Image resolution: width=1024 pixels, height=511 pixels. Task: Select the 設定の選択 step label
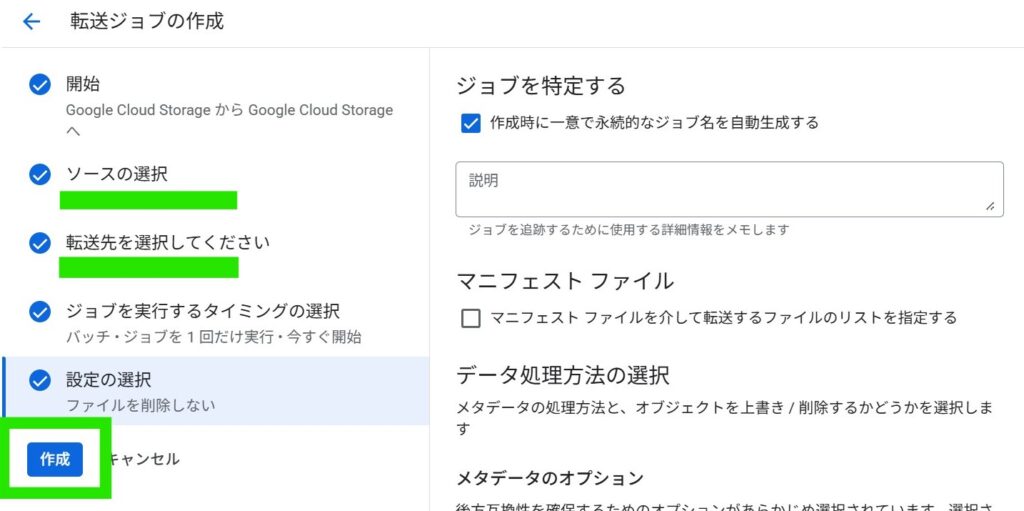108,380
